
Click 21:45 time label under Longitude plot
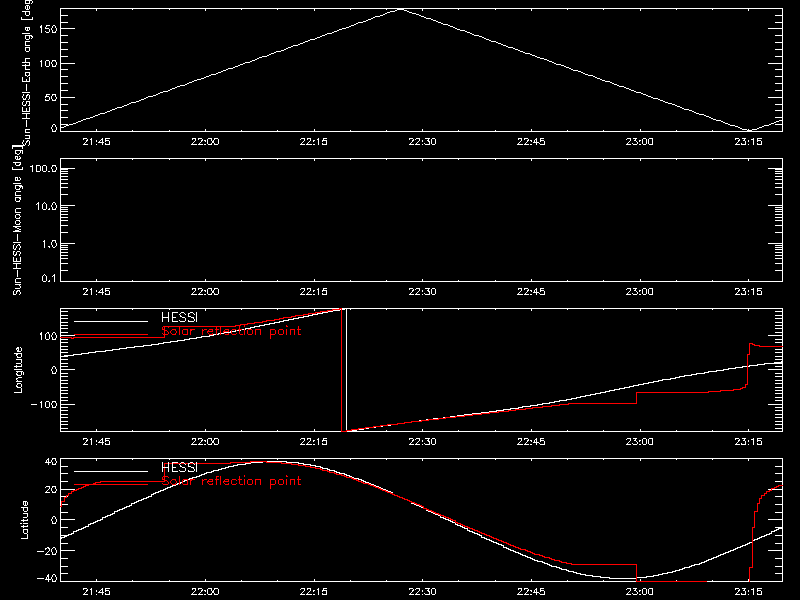(96, 442)
